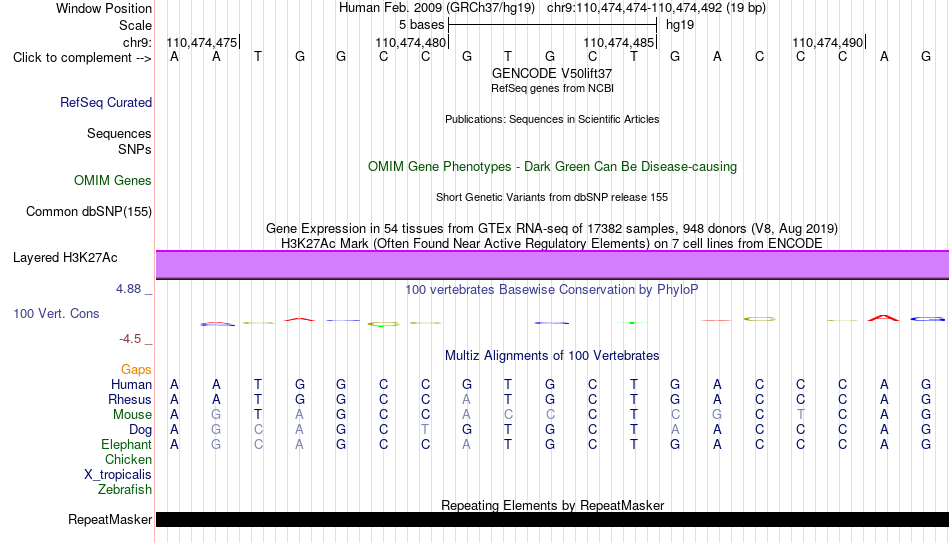Select the Elephant alignment row label

[126, 445]
